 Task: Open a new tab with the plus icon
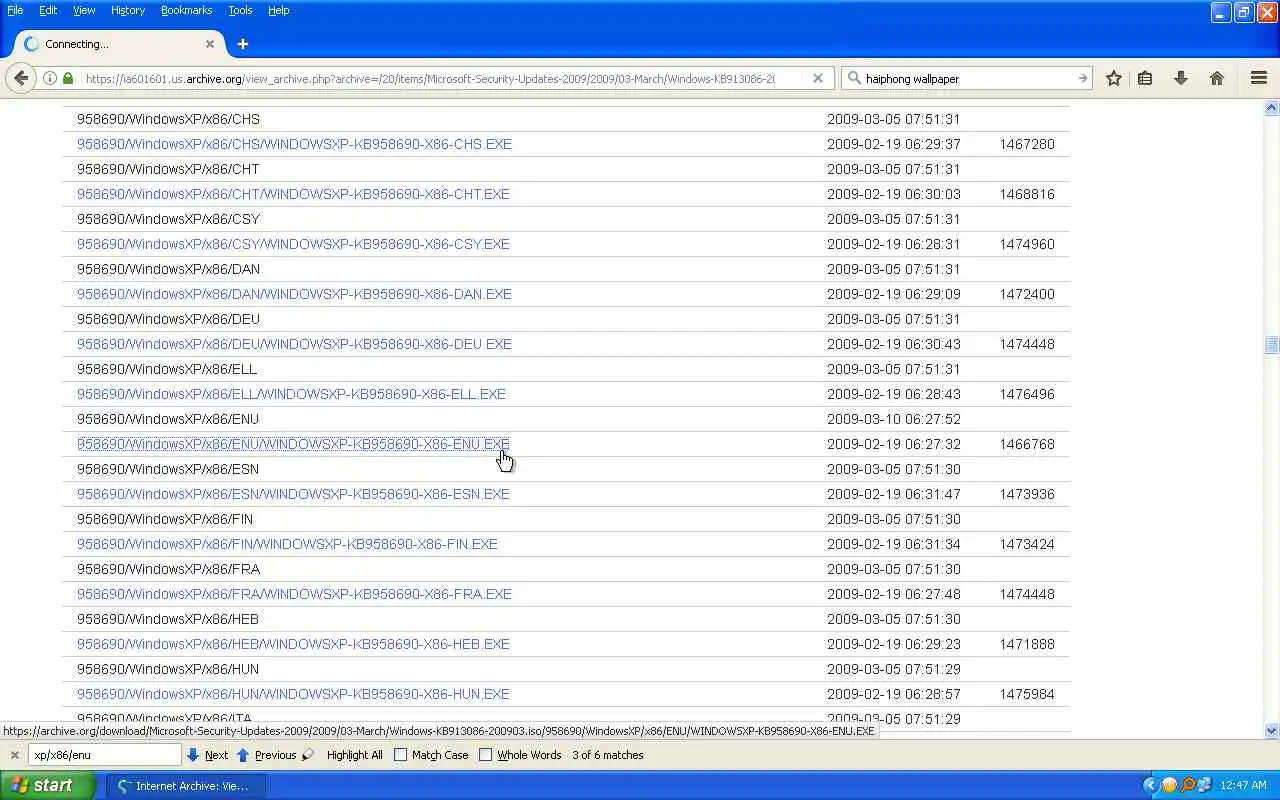click(x=243, y=44)
